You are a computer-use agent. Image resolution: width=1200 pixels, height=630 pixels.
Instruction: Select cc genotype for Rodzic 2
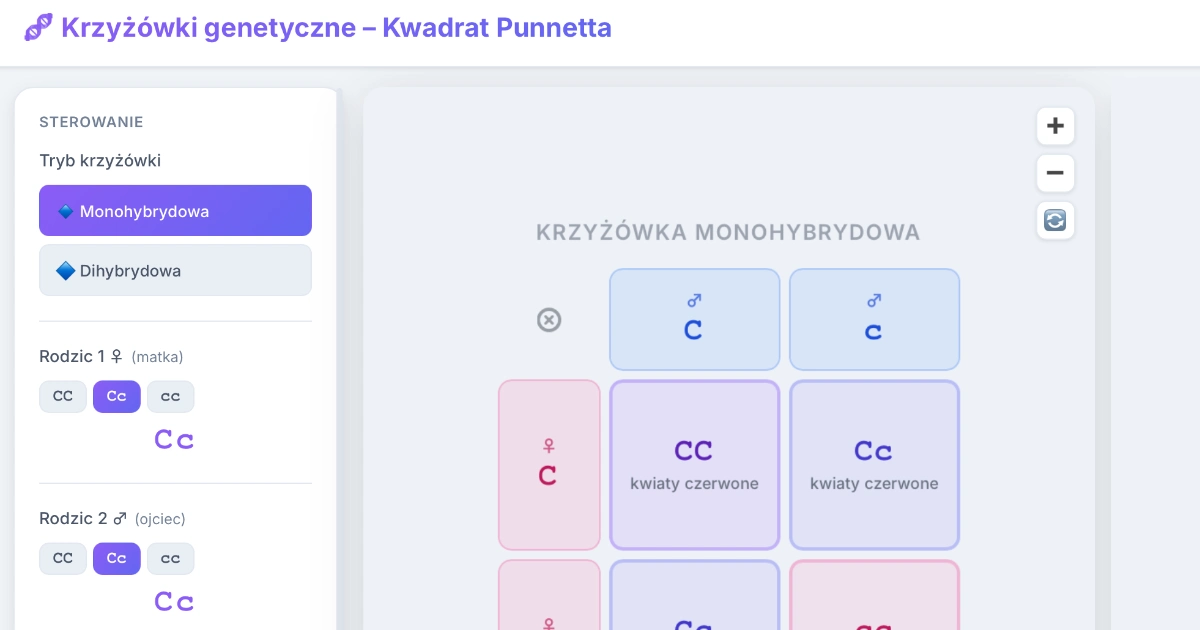170,558
